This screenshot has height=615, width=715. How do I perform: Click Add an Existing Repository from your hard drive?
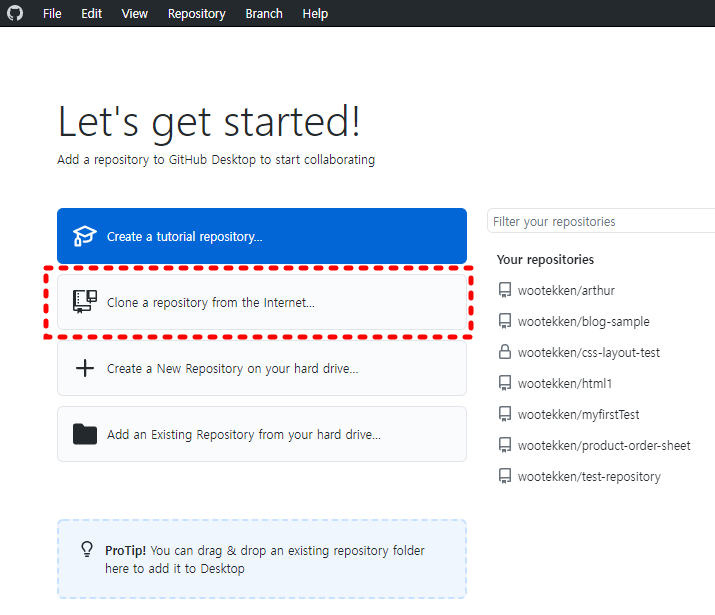[262, 434]
